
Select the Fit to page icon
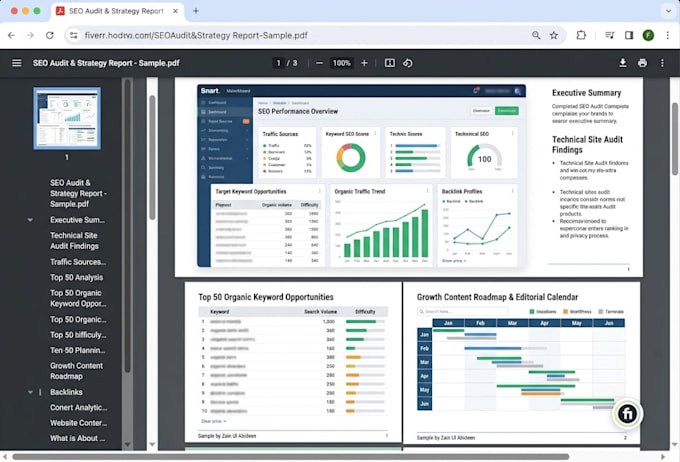tap(389, 63)
